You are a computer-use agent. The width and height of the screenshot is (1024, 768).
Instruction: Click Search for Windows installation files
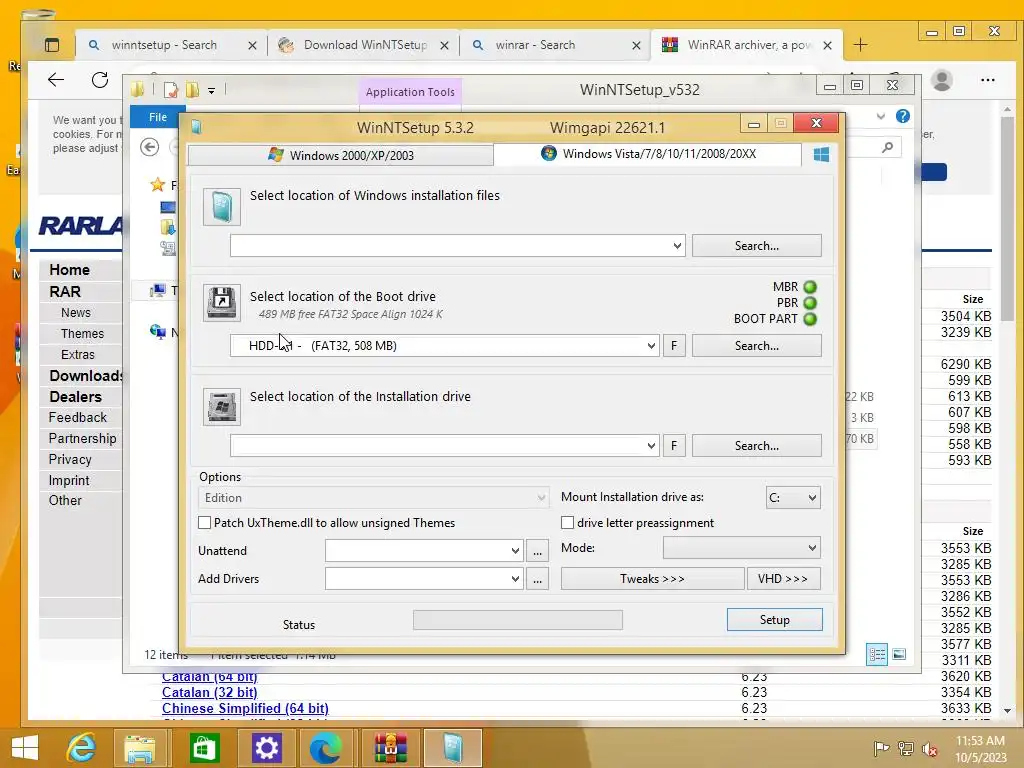click(x=756, y=246)
